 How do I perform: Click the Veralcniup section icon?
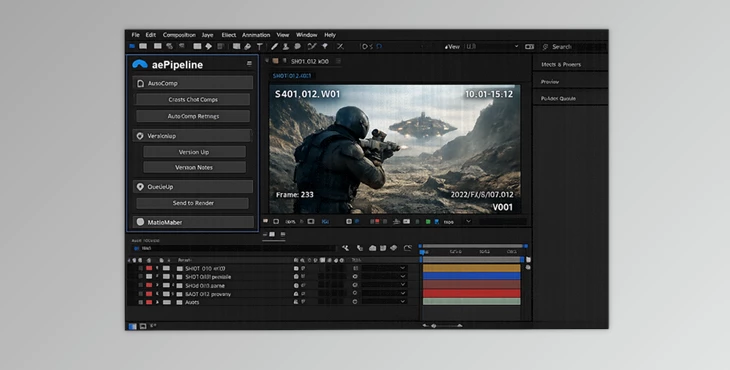tap(140, 136)
